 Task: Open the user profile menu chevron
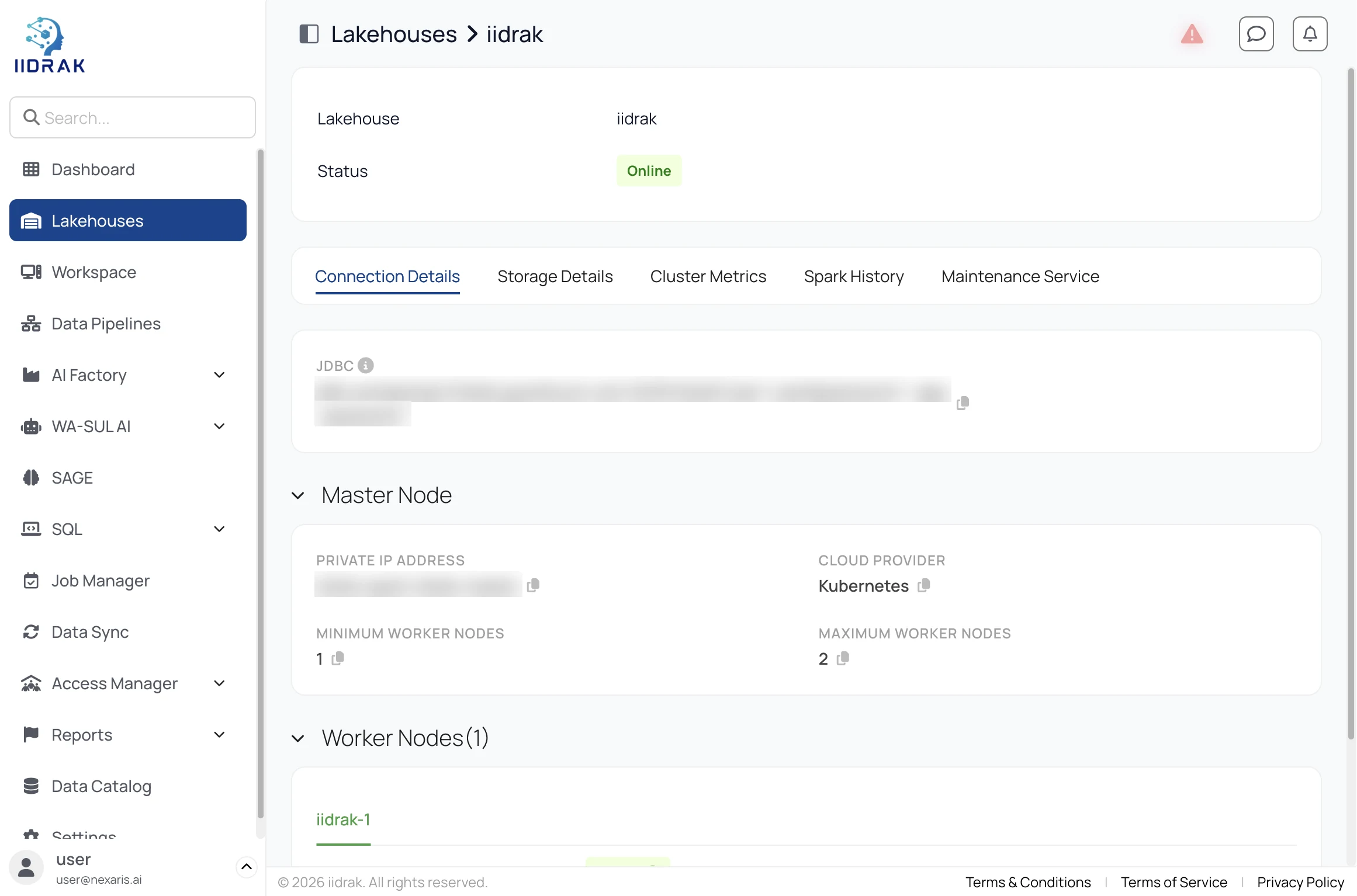[247, 867]
